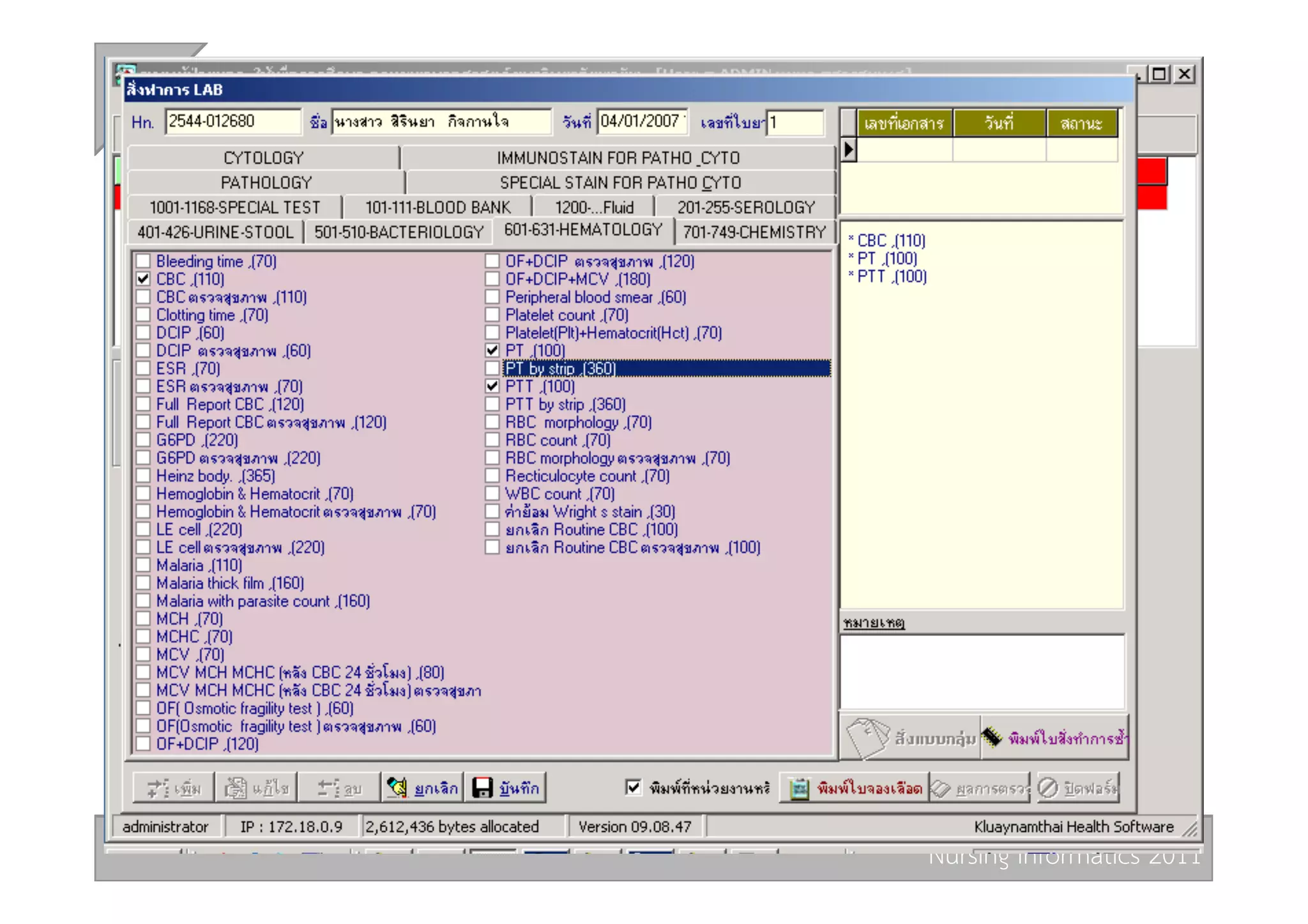
Task: Click the สั่งแบบกลุ่ม group order tags icon
Action: coord(868,738)
